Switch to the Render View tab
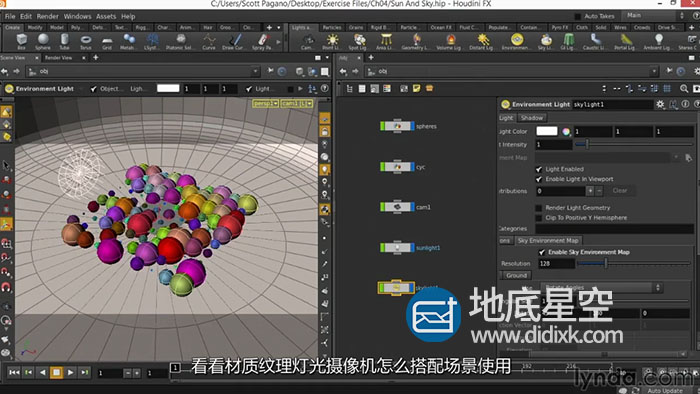The image size is (700, 394). click(58, 58)
